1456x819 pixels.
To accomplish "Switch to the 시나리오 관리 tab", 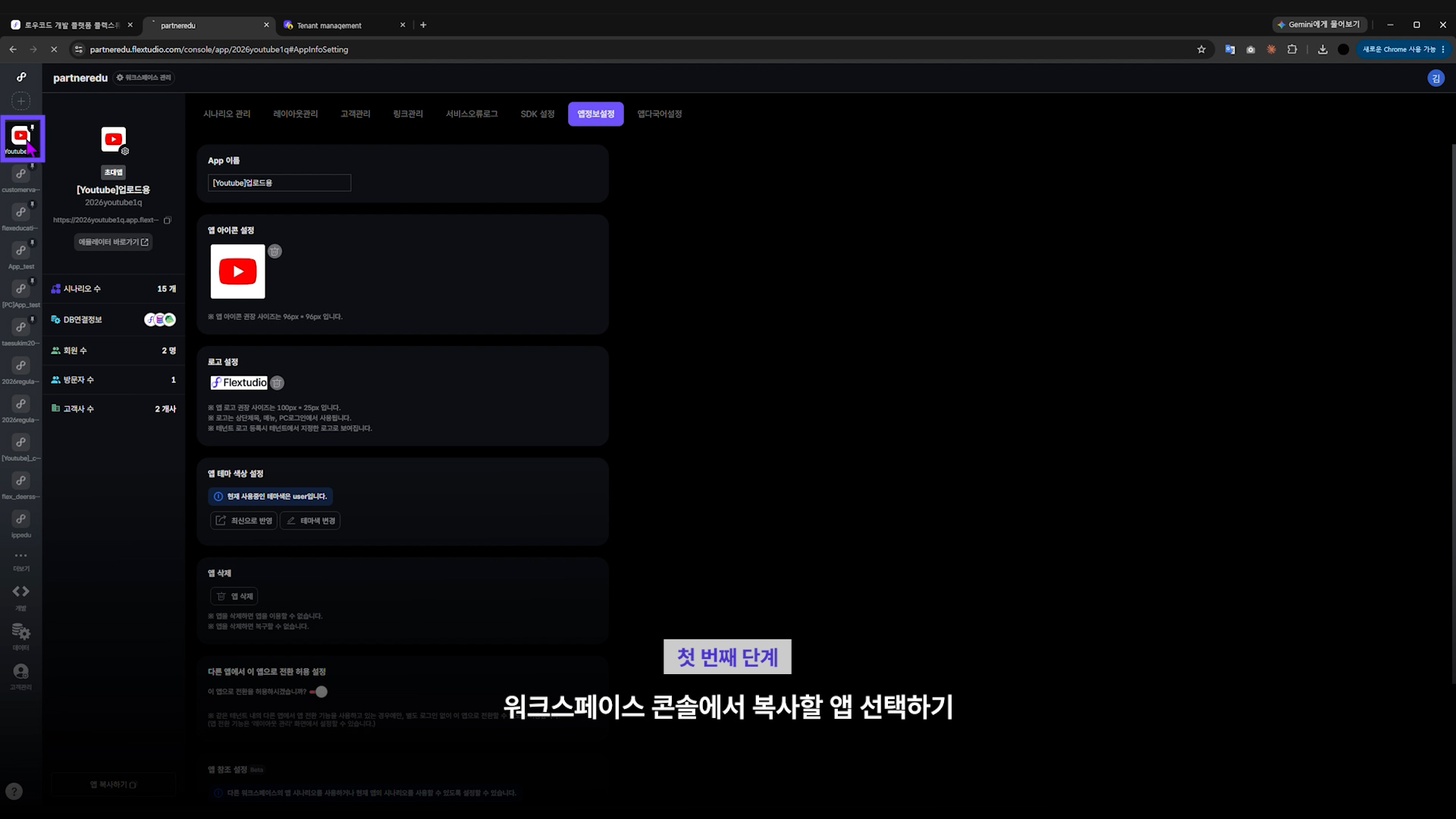I will (x=227, y=114).
